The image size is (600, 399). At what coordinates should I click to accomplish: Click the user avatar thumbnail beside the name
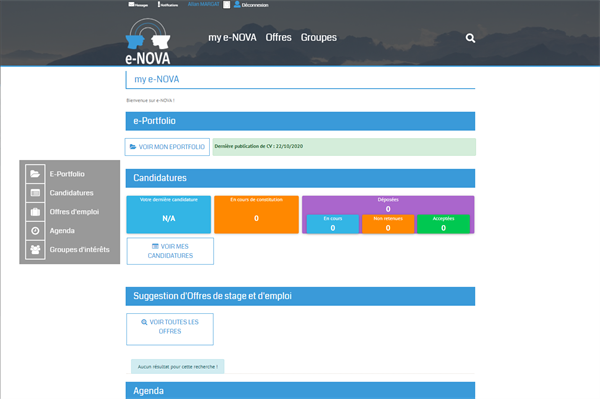[x=227, y=5]
